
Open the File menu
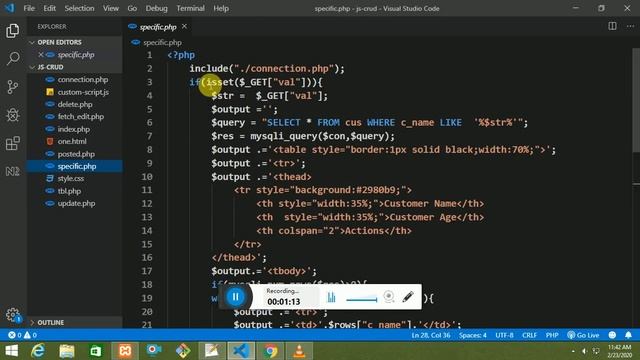pos(29,8)
